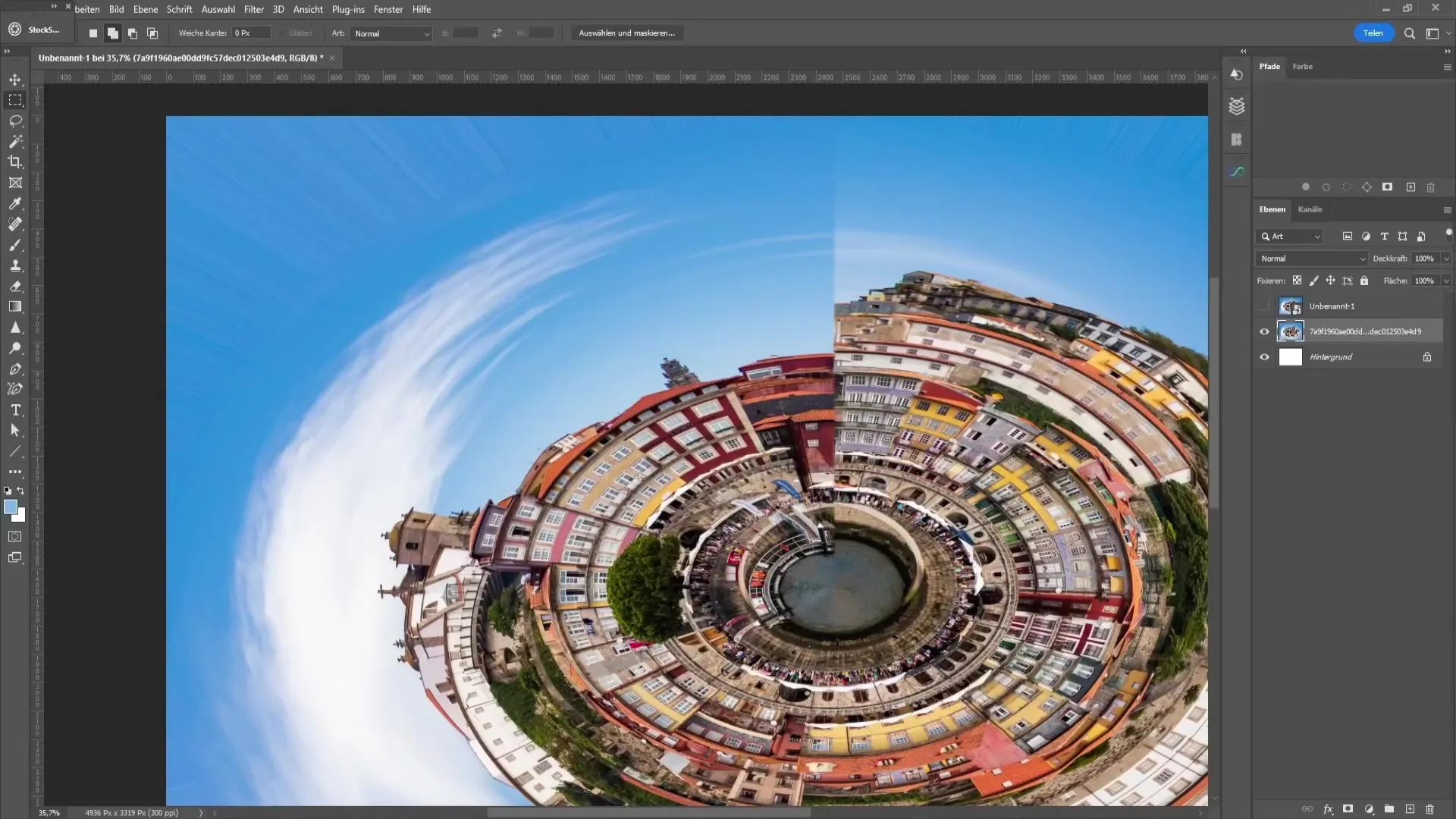Screen dimensions: 1456x819
Task: Open the Blending mode dropdown Normal
Action: click(x=1311, y=259)
